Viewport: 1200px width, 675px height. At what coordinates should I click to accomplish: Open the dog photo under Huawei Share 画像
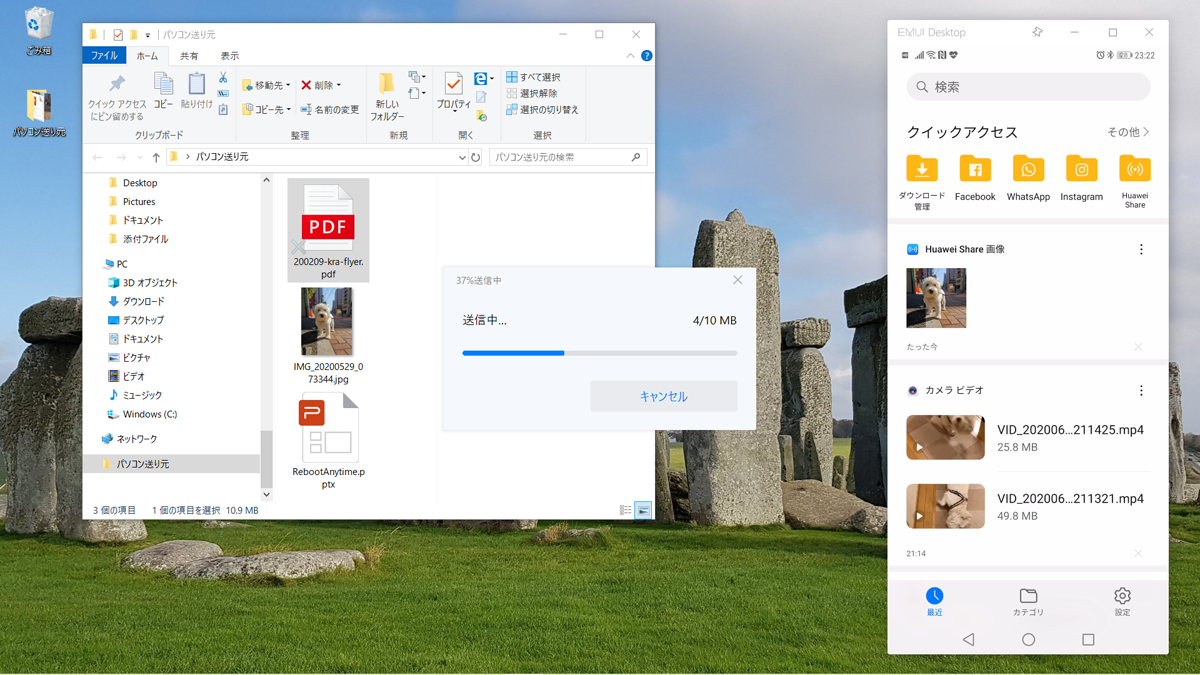click(936, 298)
